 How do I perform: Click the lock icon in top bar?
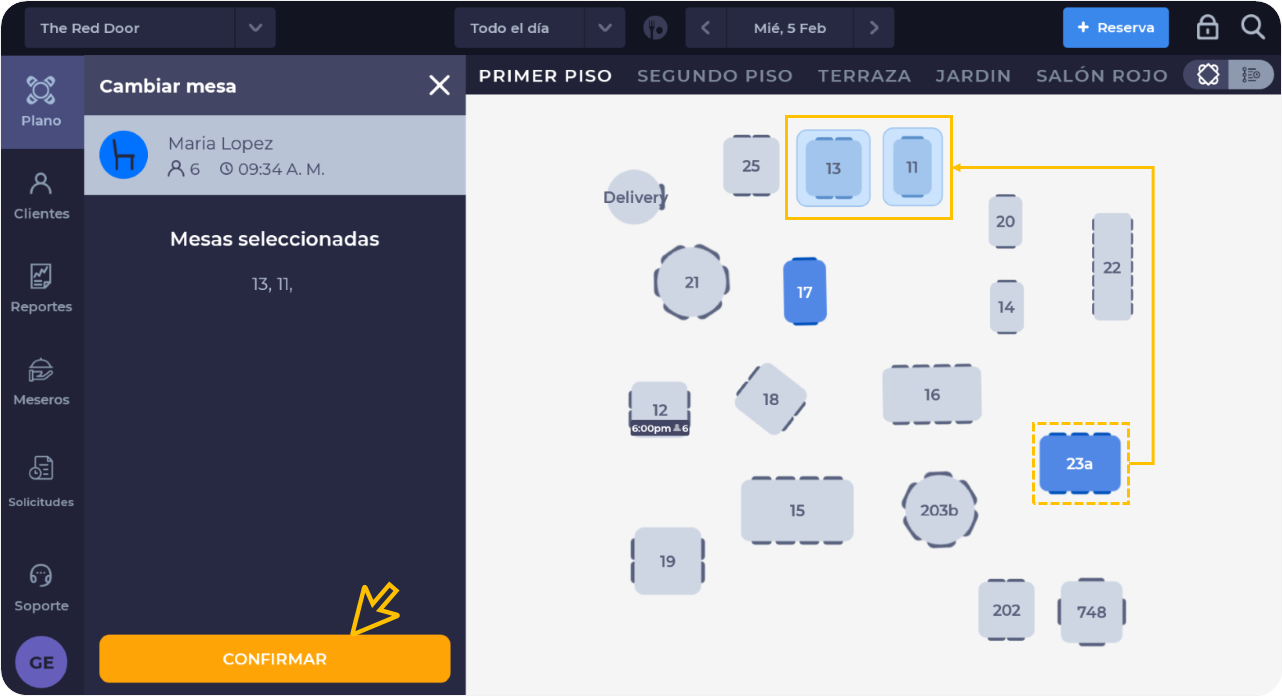[1207, 28]
